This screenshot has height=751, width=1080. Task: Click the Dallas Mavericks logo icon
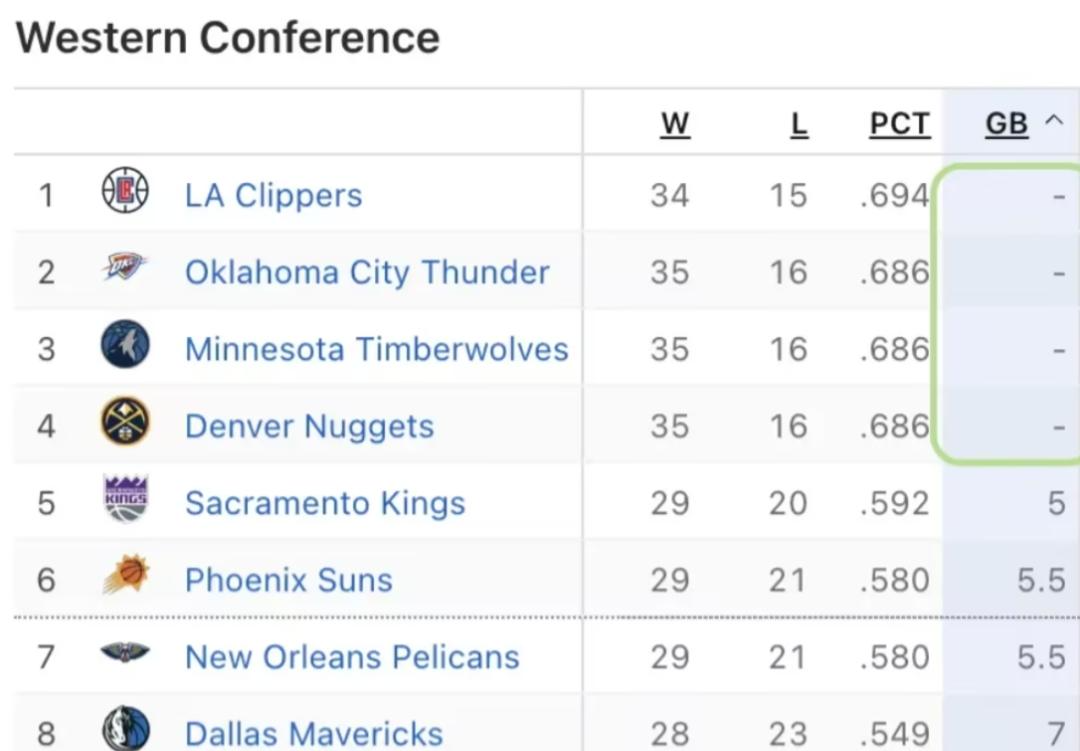tap(125, 730)
